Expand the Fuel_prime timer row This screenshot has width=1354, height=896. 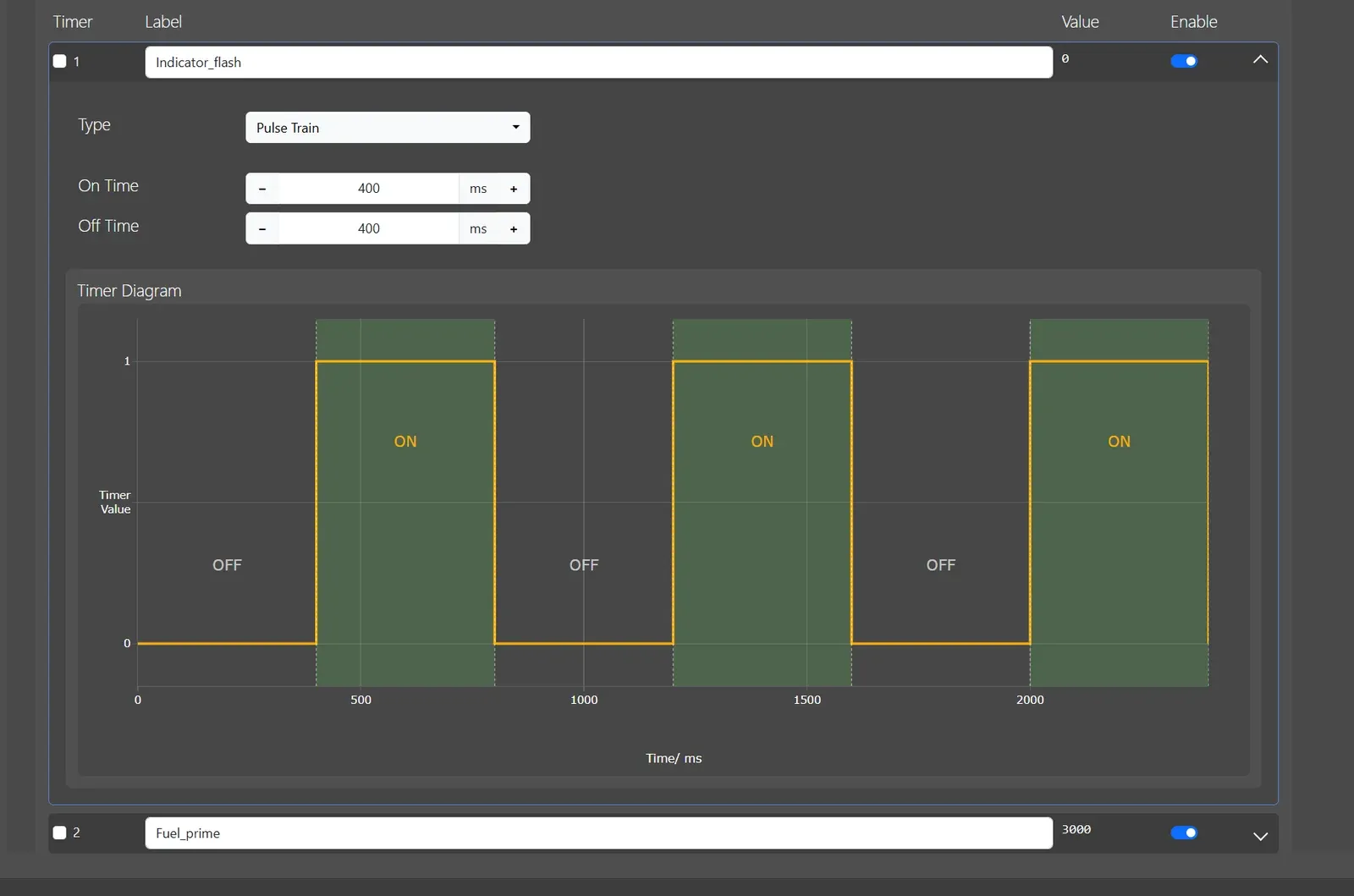coord(1260,836)
